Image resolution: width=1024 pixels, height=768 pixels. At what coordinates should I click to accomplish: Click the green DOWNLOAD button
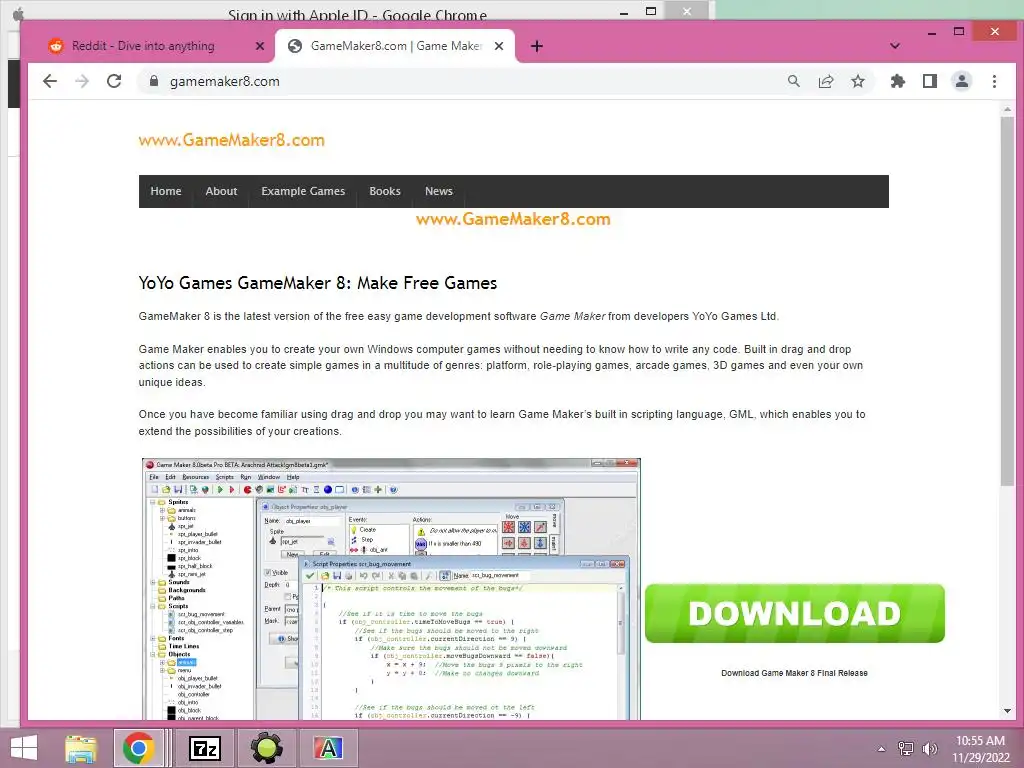pos(795,613)
